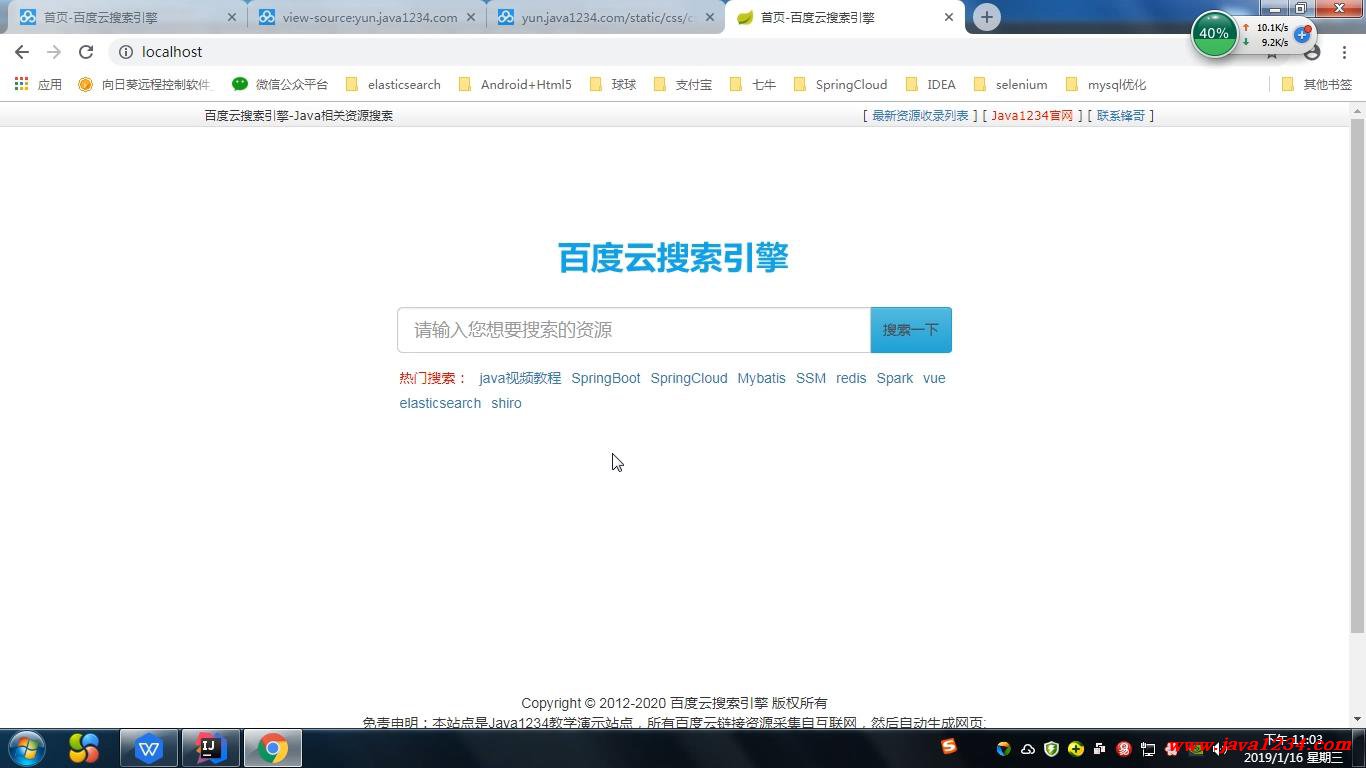Open the 七牛 bookmark folder
This screenshot has height=768, width=1366.
(x=753, y=85)
